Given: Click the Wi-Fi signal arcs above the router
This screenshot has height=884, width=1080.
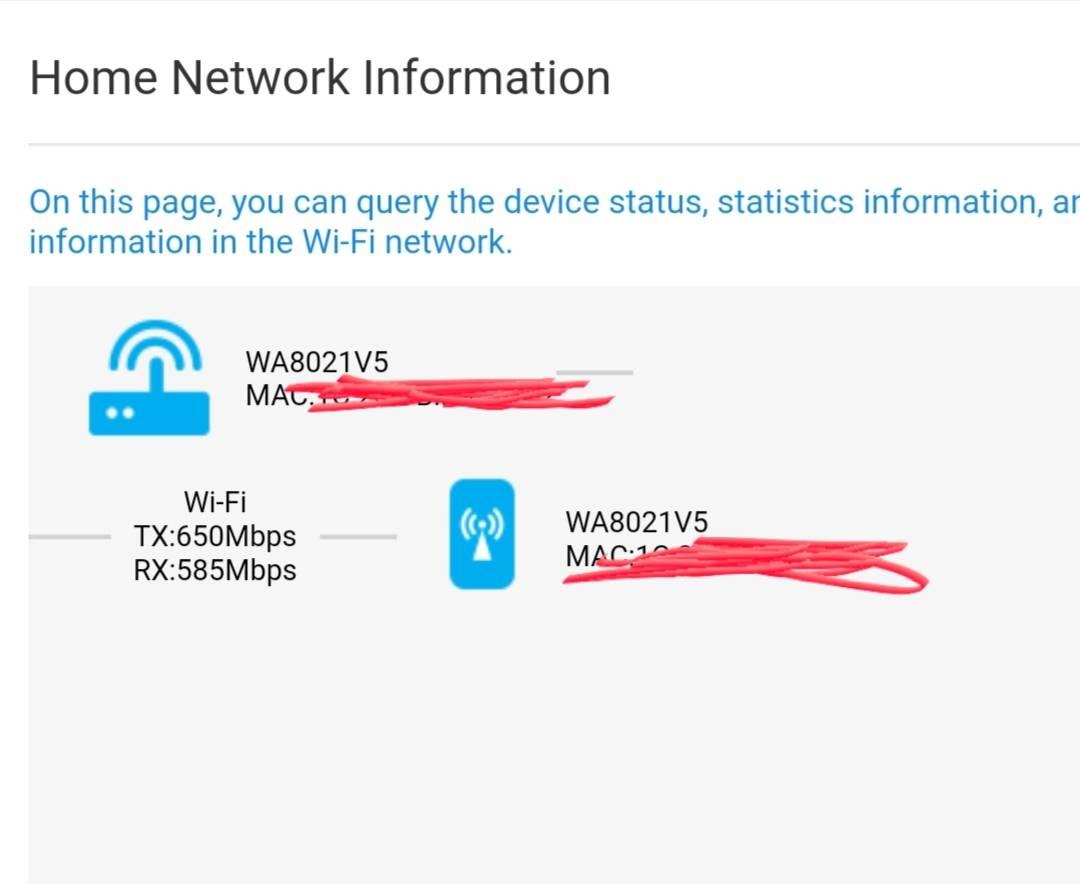Looking at the screenshot, I should click(156, 345).
